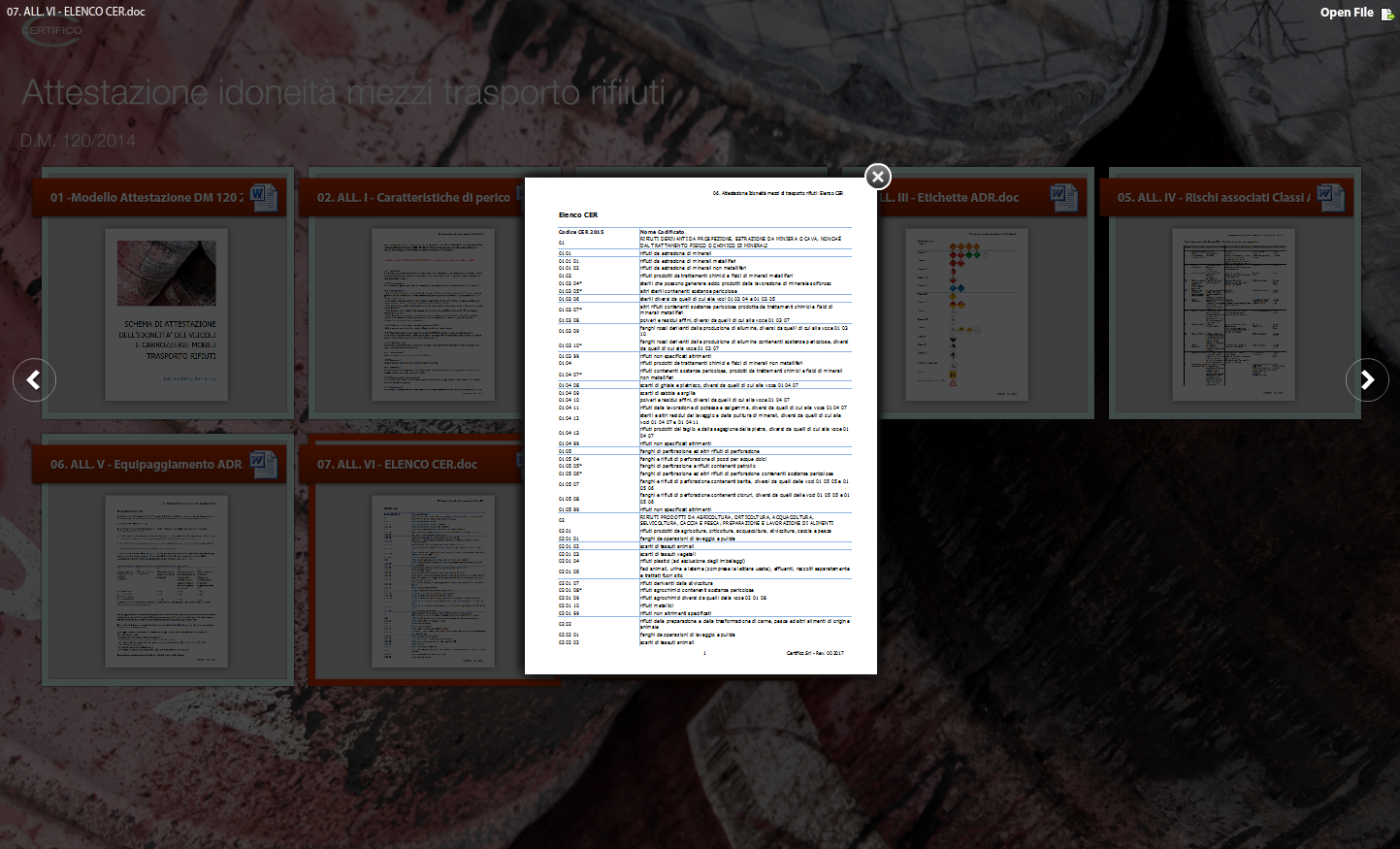The image size is (1400, 849).
Task: Select the '02. ALL. I - Caratteristiche' title
Action: (413, 198)
